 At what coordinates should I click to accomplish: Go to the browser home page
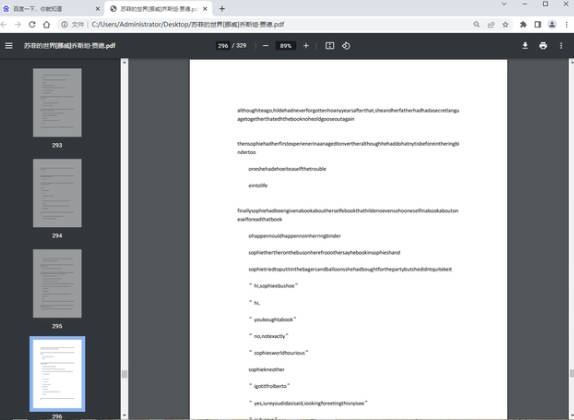46,25
